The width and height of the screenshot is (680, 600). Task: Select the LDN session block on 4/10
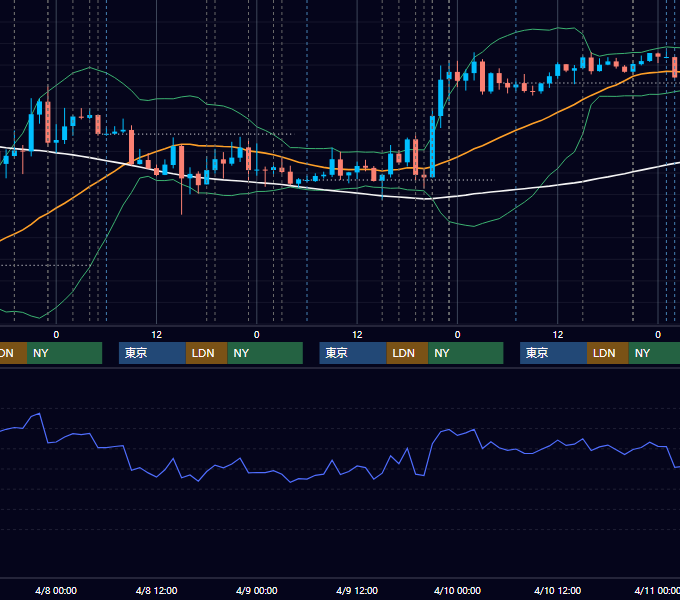pyautogui.click(x=608, y=353)
